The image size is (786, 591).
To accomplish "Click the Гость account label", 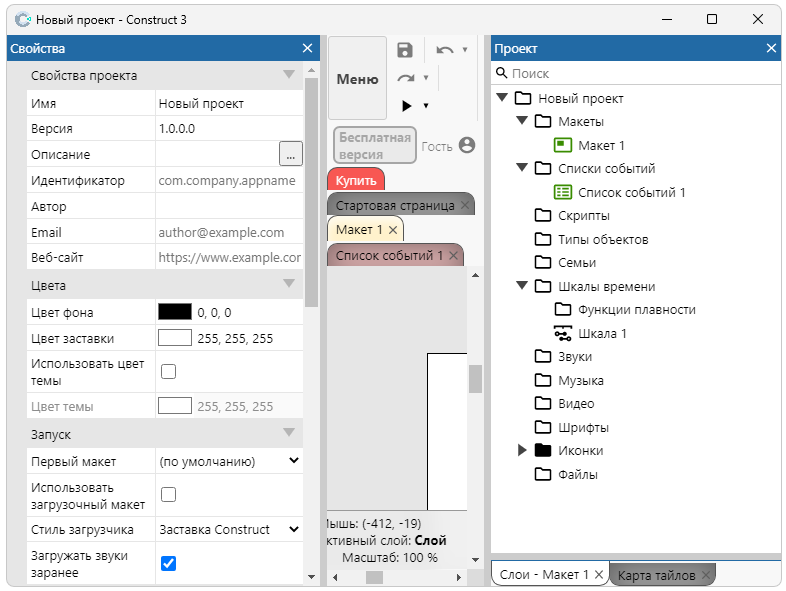I will 437,146.
